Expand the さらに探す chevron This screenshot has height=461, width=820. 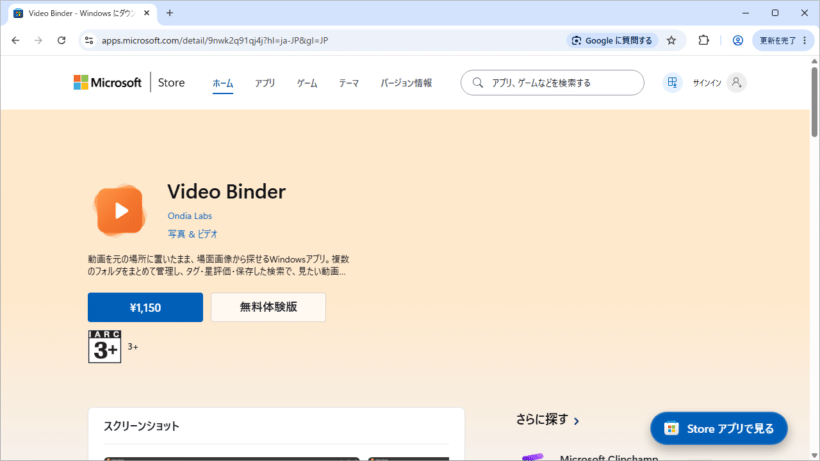(576, 421)
